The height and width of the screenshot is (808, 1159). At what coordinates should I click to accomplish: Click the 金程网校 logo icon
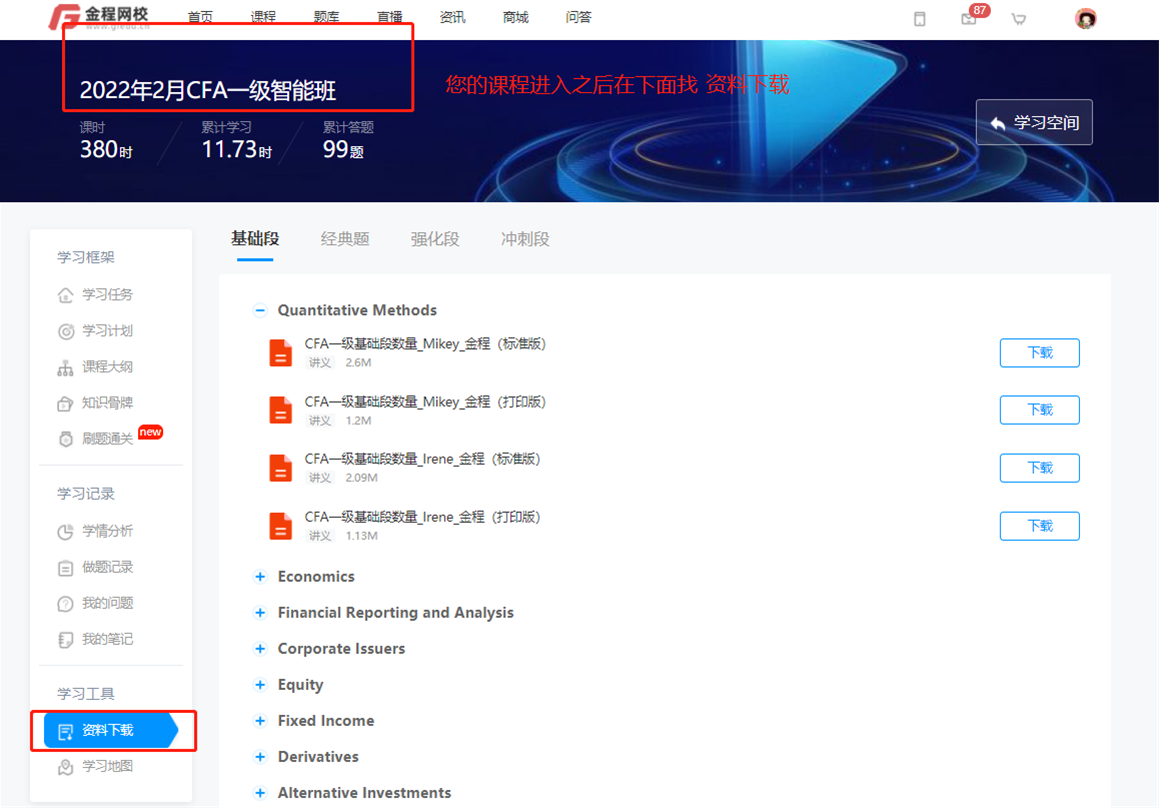pos(64,16)
